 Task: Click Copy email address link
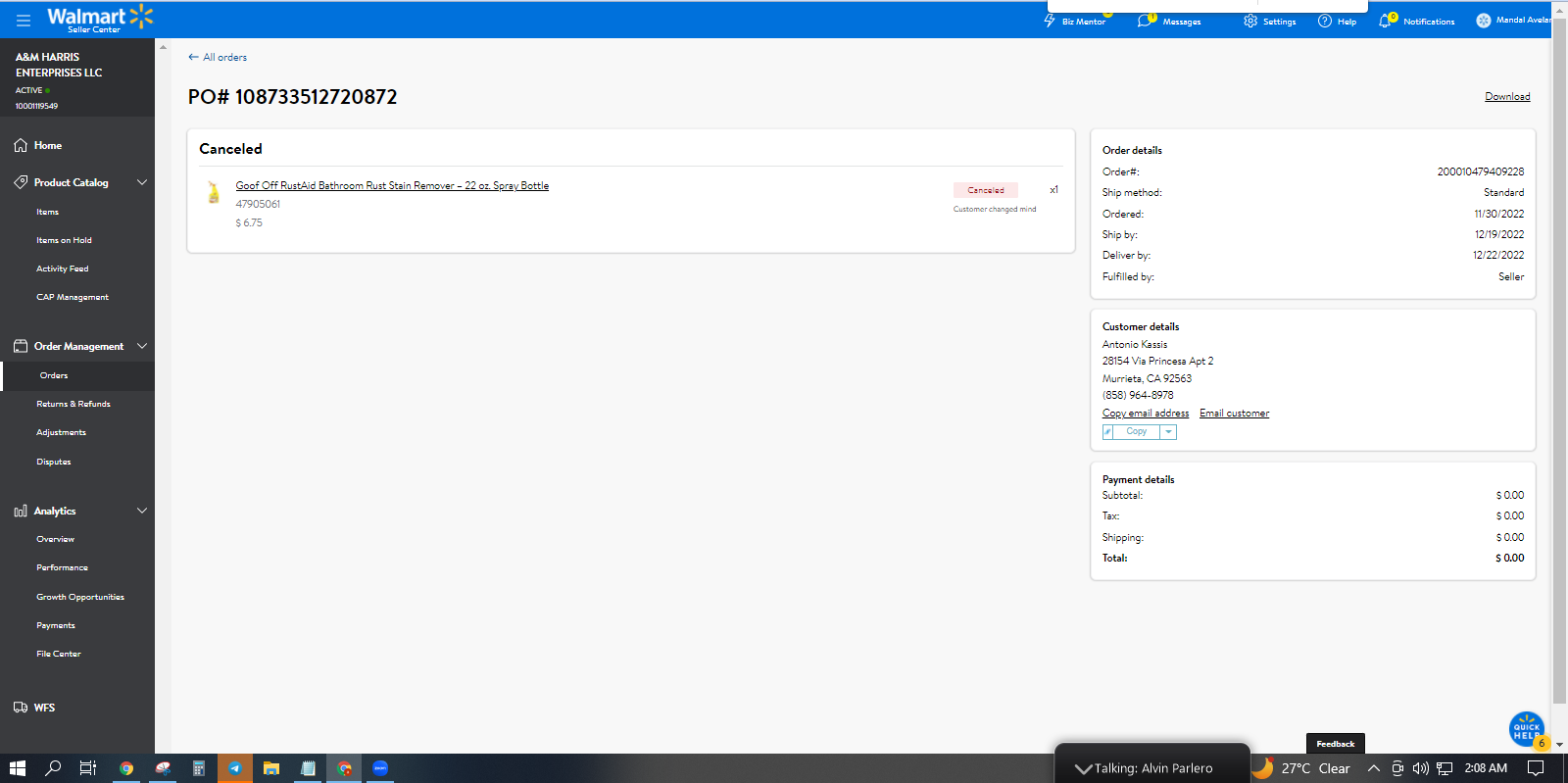(1146, 414)
